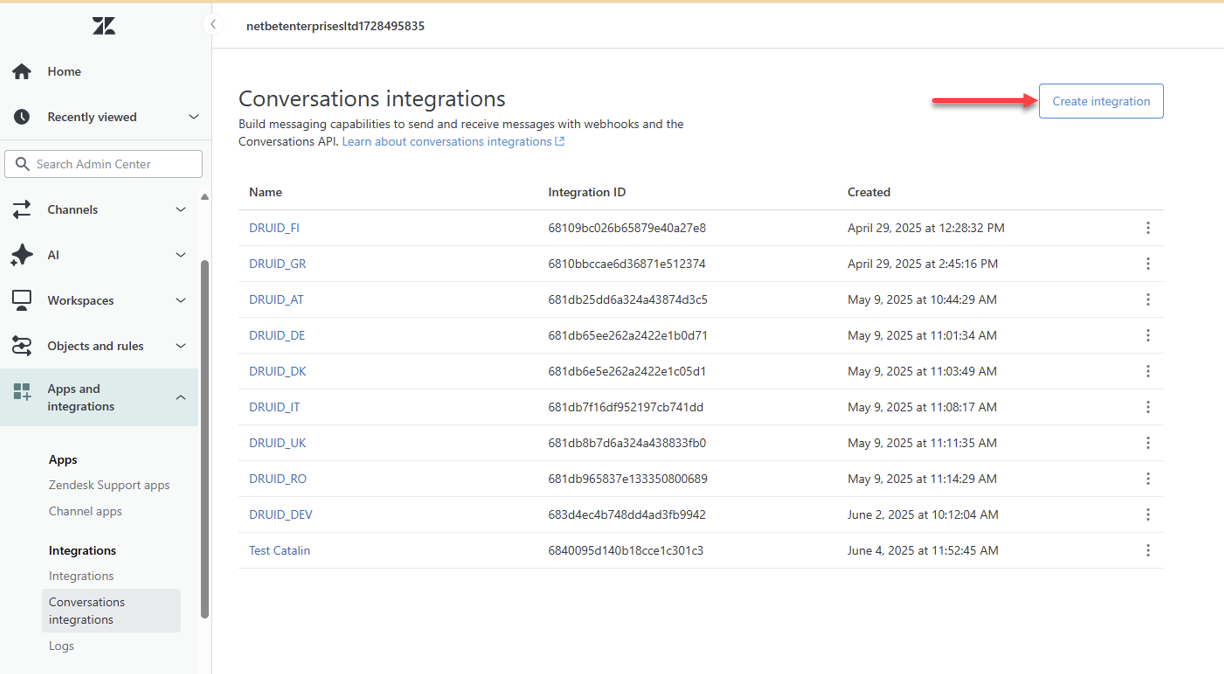
Task: Click the Create integration button
Action: pos(1101,101)
